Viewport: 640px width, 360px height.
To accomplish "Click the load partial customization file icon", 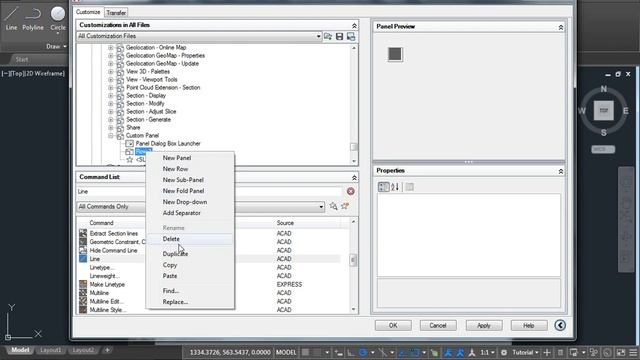I will pos(328,36).
